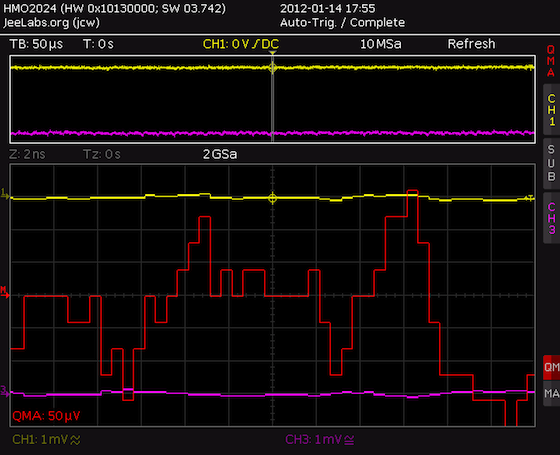Toggle the red QM softkey

coord(551,367)
